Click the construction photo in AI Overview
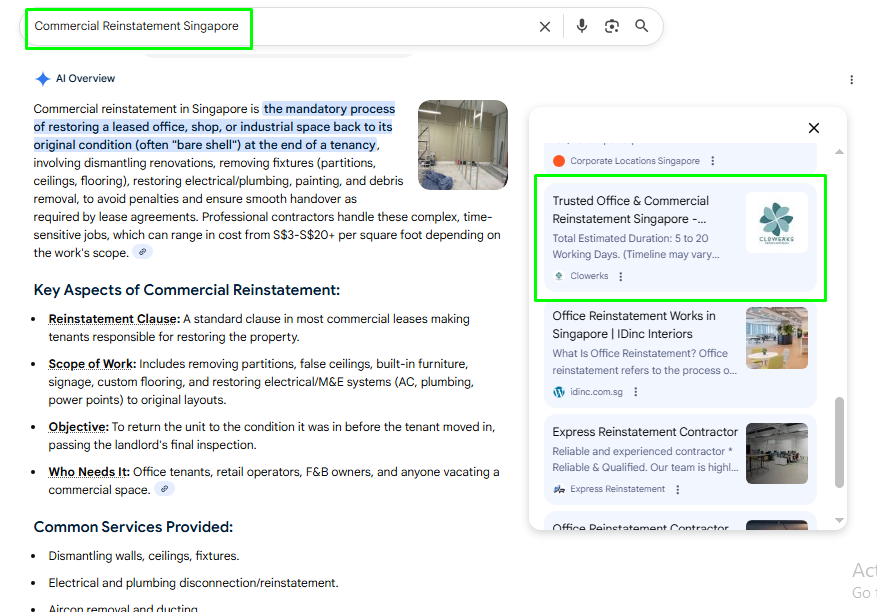The width and height of the screenshot is (877, 612). tap(462, 144)
